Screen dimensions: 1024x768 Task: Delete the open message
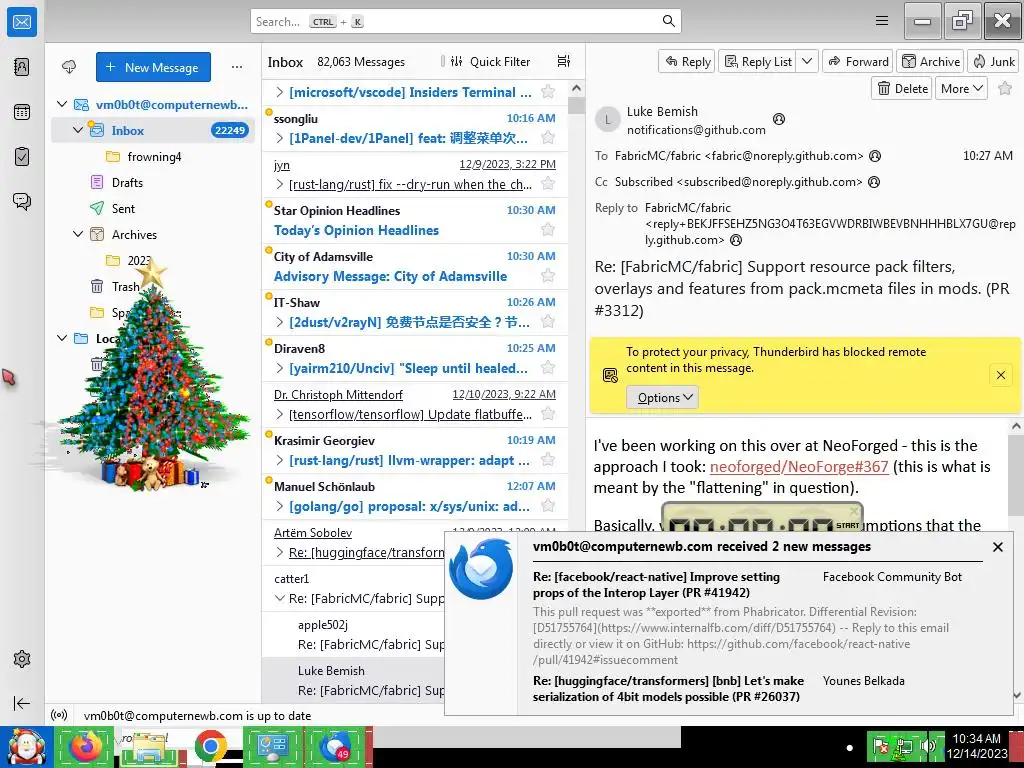coord(901,89)
